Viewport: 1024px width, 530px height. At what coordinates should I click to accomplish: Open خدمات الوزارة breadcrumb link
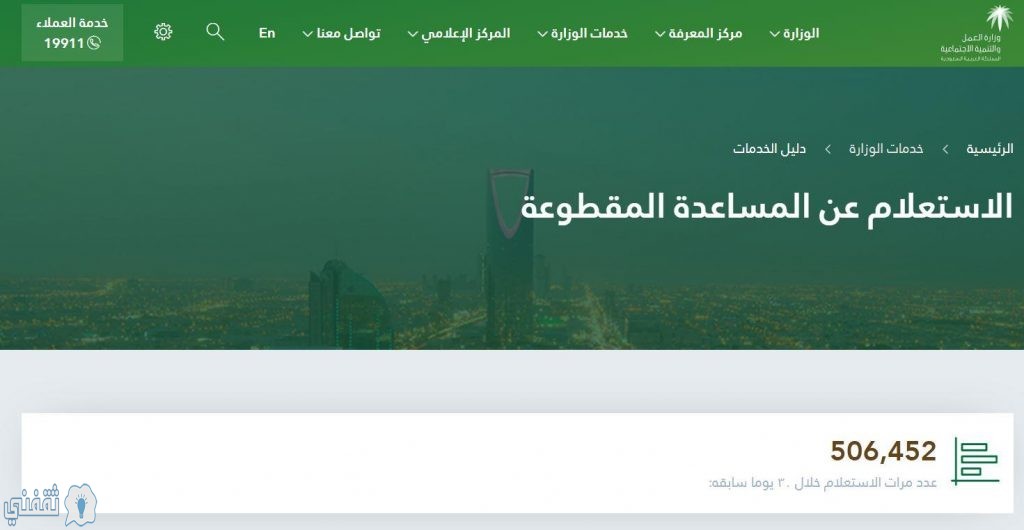pyautogui.click(x=886, y=149)
